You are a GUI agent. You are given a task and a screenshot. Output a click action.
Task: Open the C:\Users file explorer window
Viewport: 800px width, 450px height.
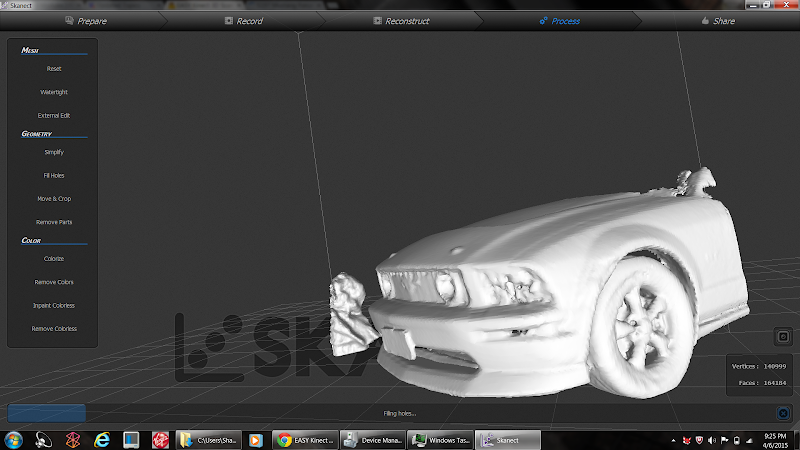209,440
